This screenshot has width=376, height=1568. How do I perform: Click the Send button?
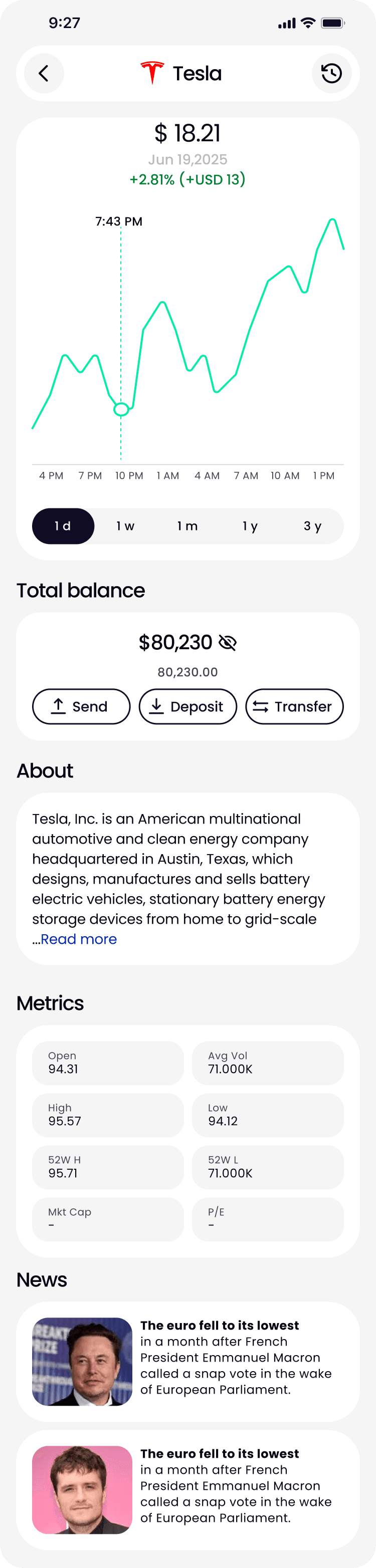[x=81, y=706]
